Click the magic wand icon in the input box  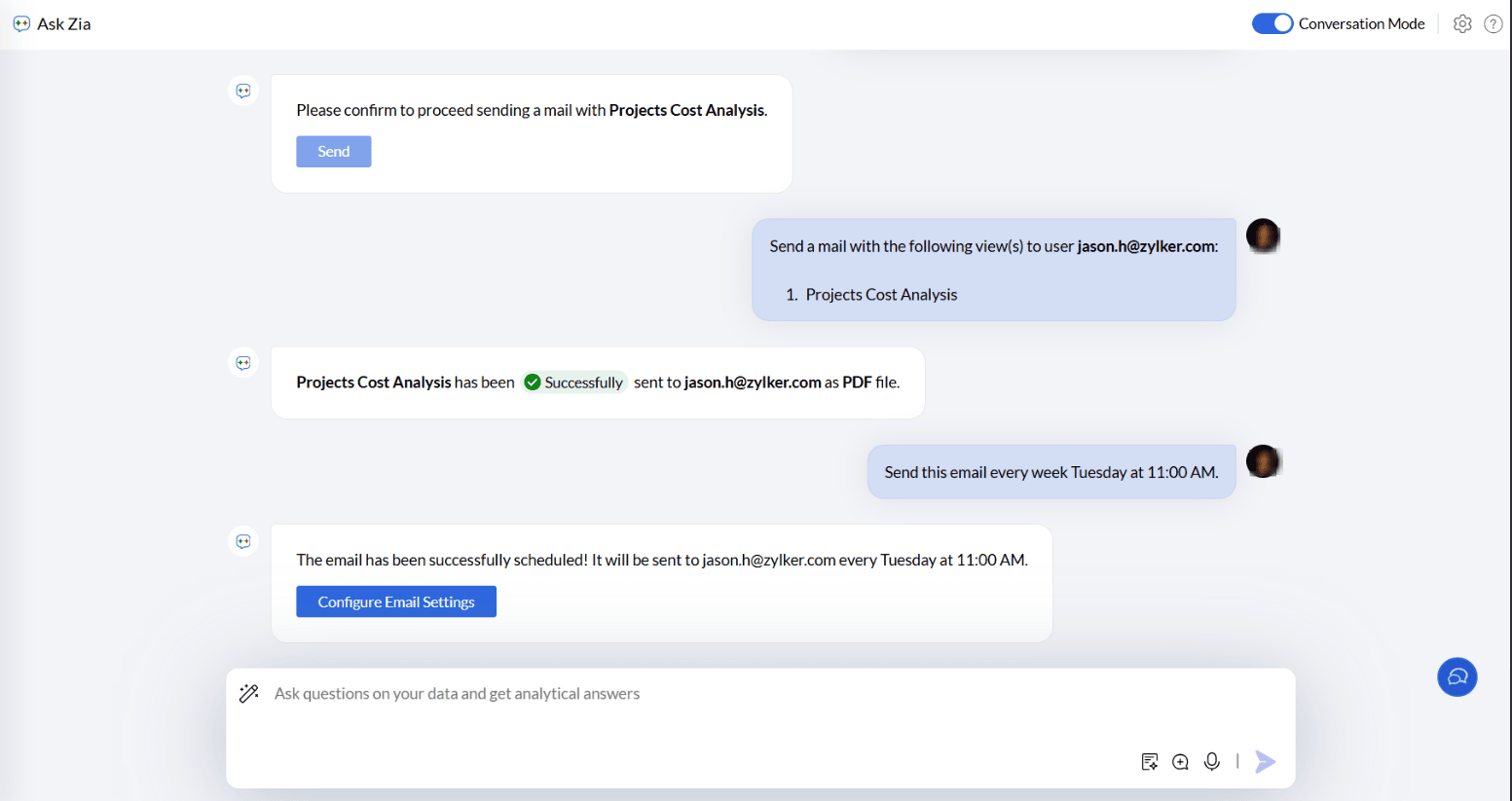coord(249,693)
